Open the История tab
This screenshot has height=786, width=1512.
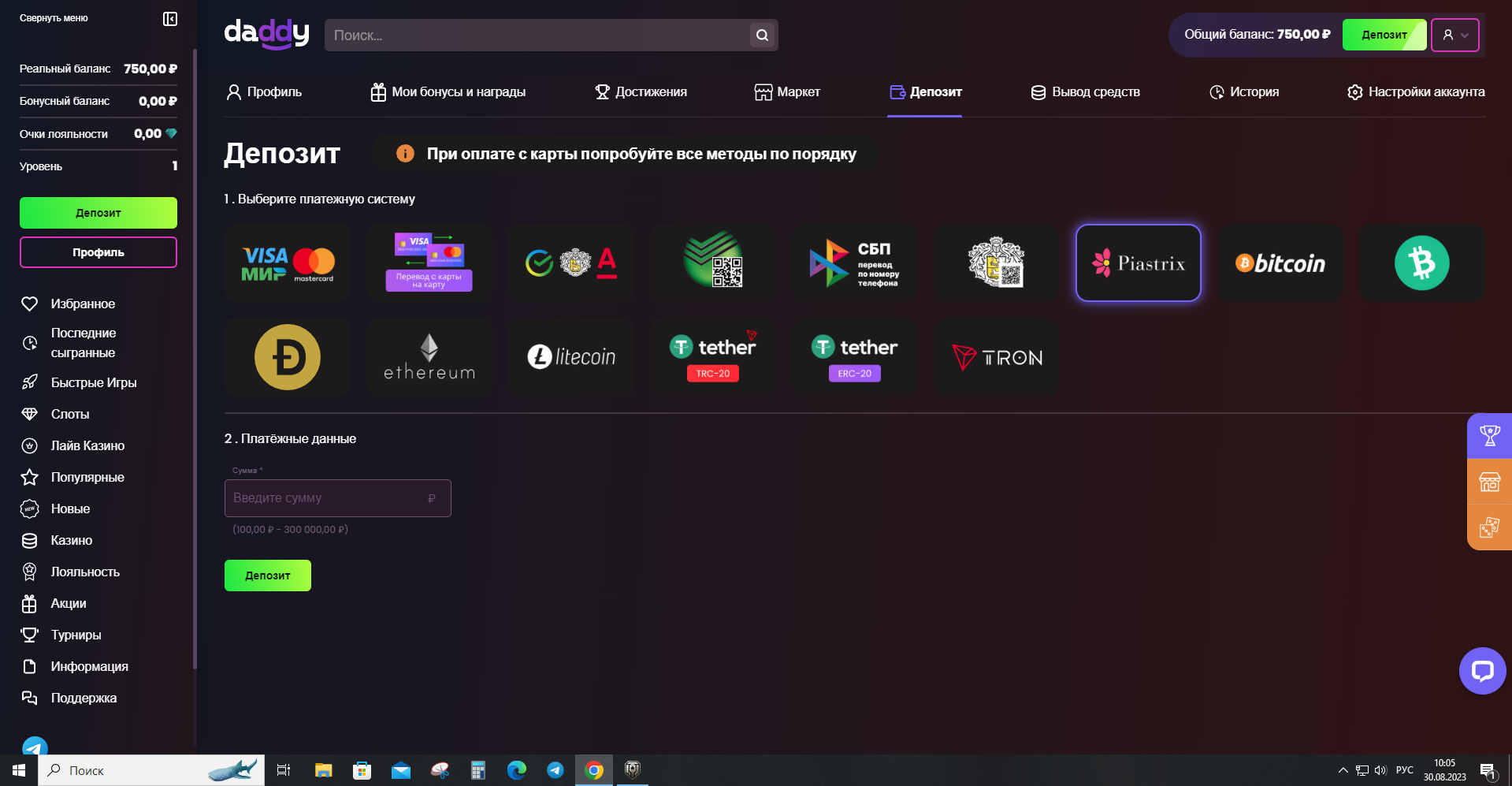1243,92
